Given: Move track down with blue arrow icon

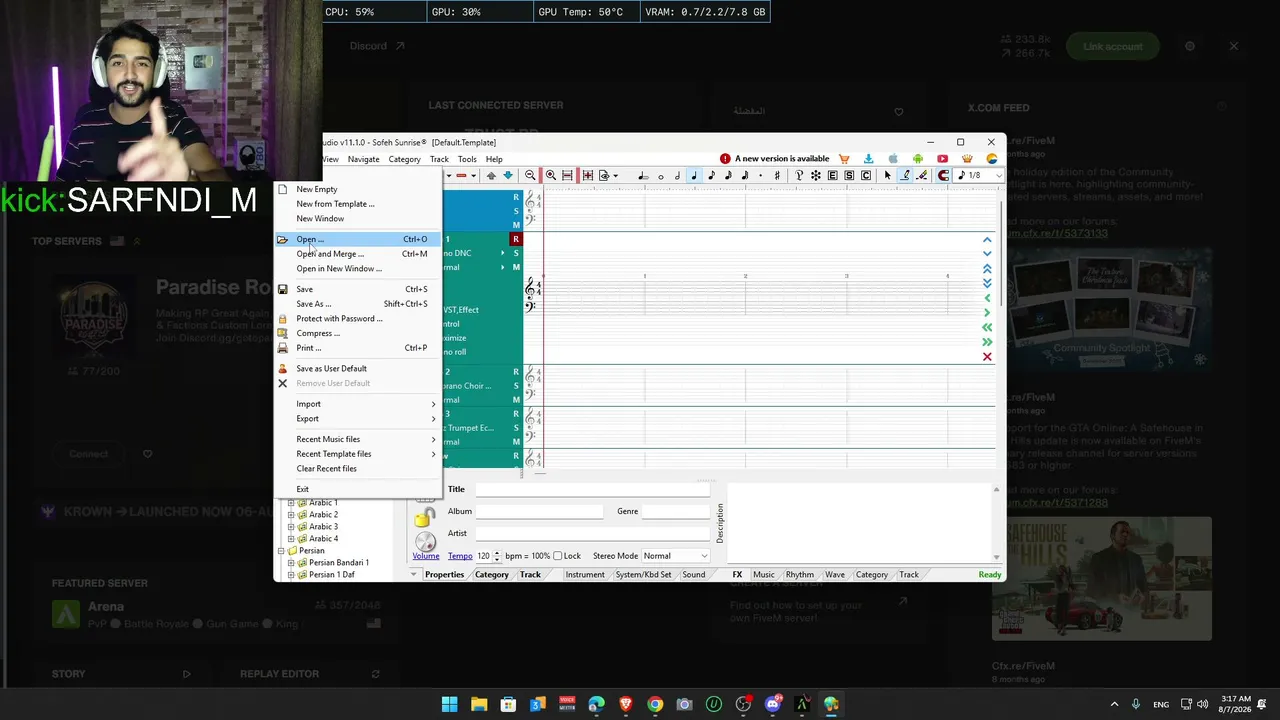Looking at the screenshot, I should 508,175.
